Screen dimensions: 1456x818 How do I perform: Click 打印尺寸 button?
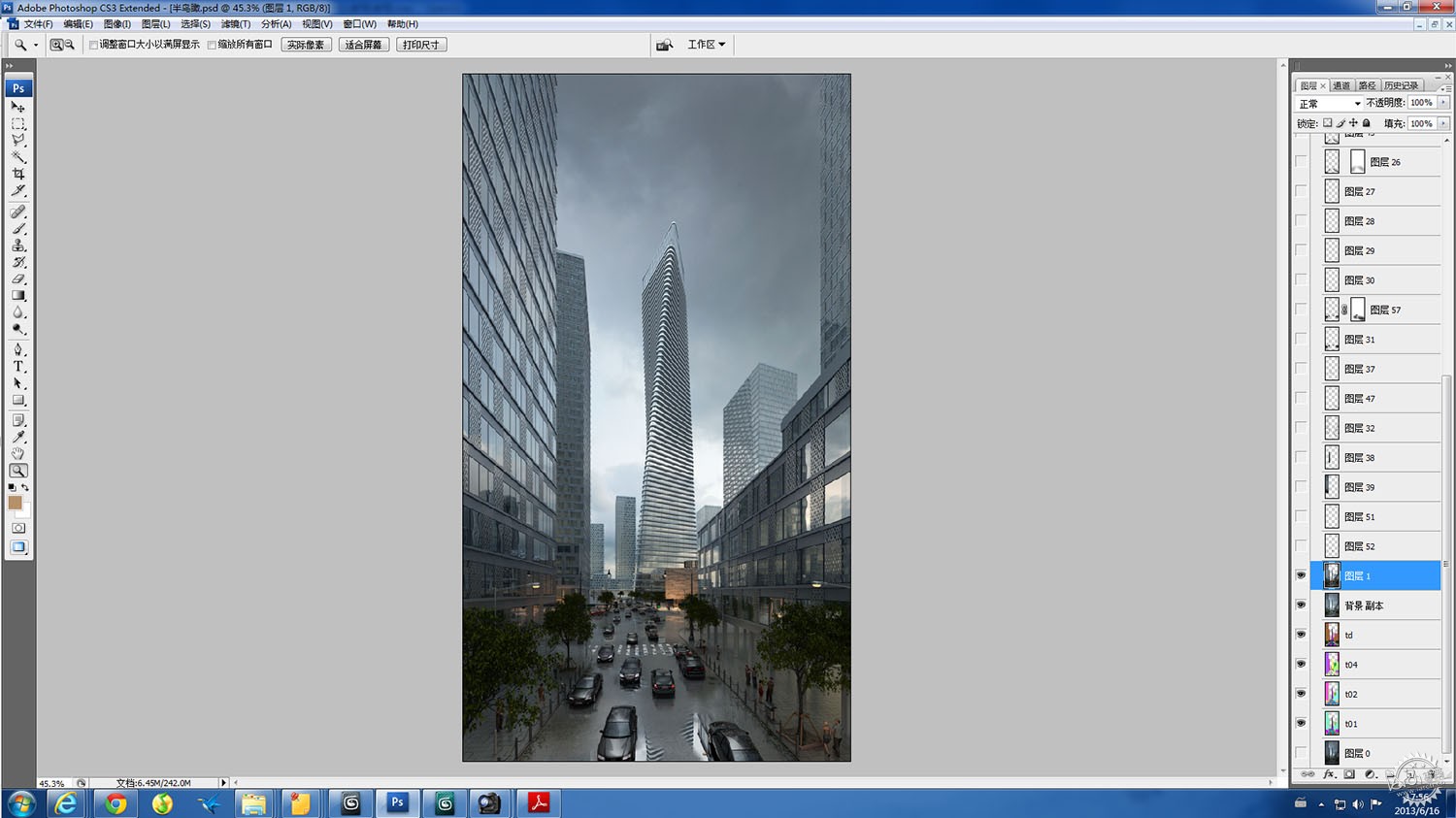click(x=421, y=45)
